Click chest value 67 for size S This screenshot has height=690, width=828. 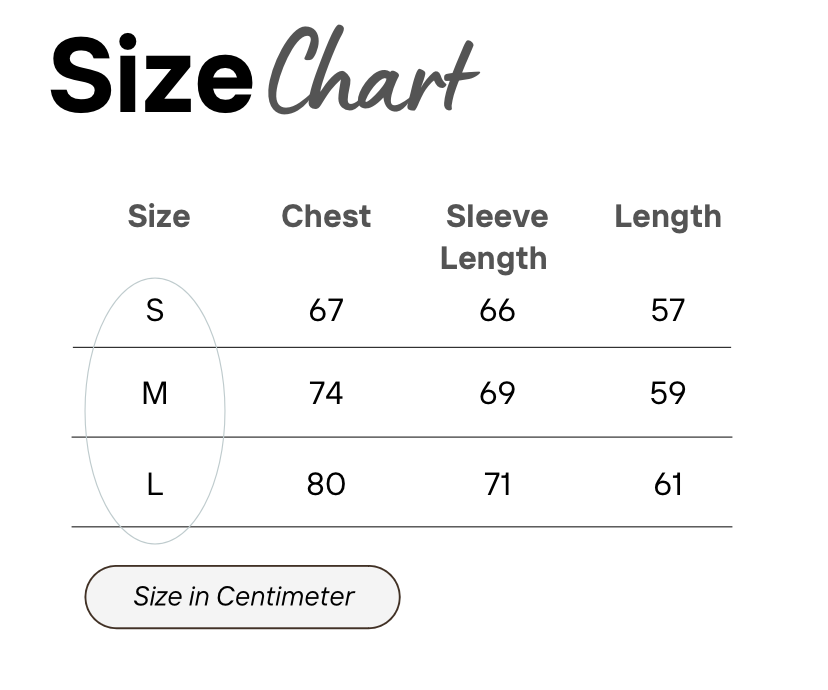pos(326,310)
